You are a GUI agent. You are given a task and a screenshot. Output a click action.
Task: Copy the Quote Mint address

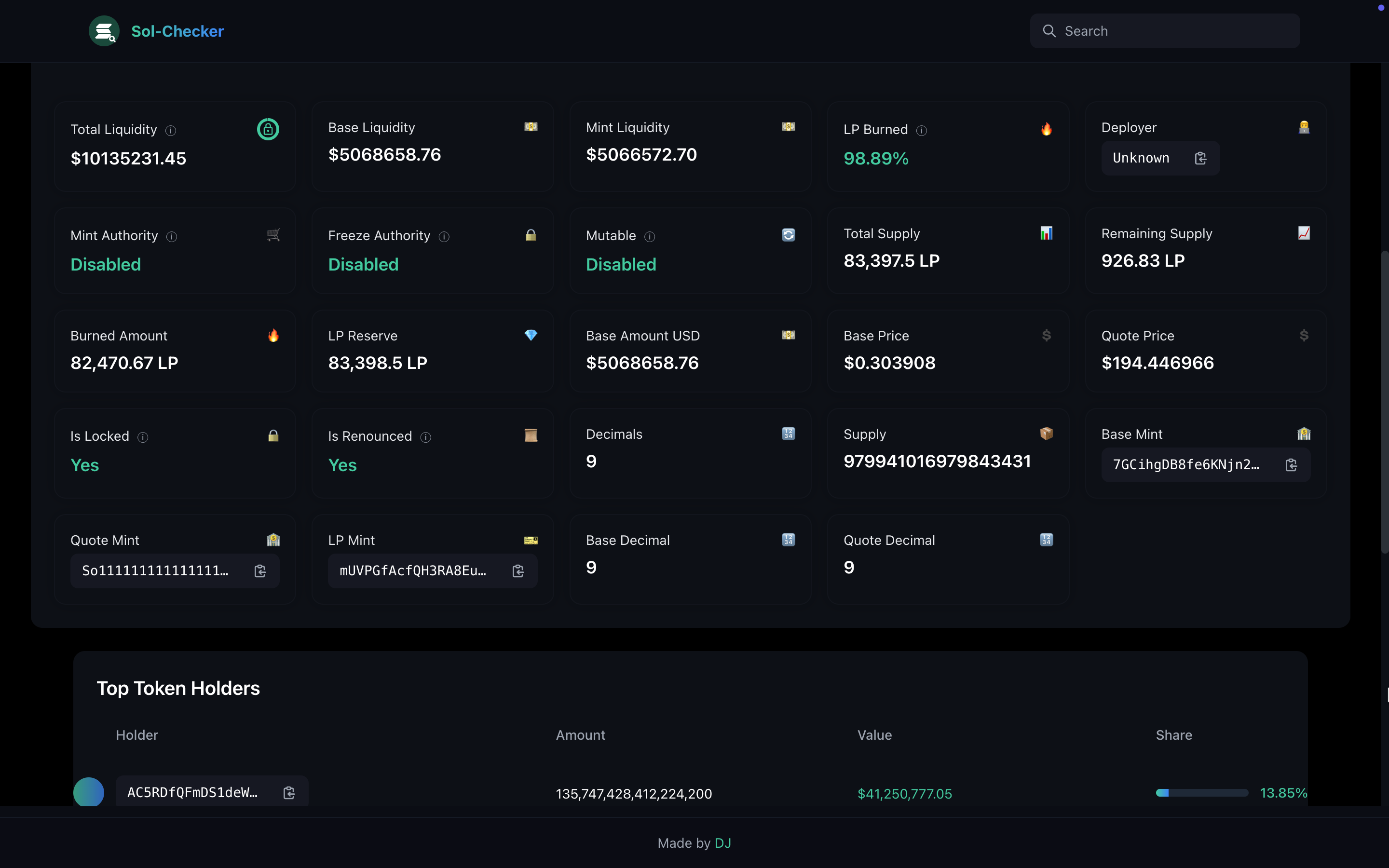point(260,570)
